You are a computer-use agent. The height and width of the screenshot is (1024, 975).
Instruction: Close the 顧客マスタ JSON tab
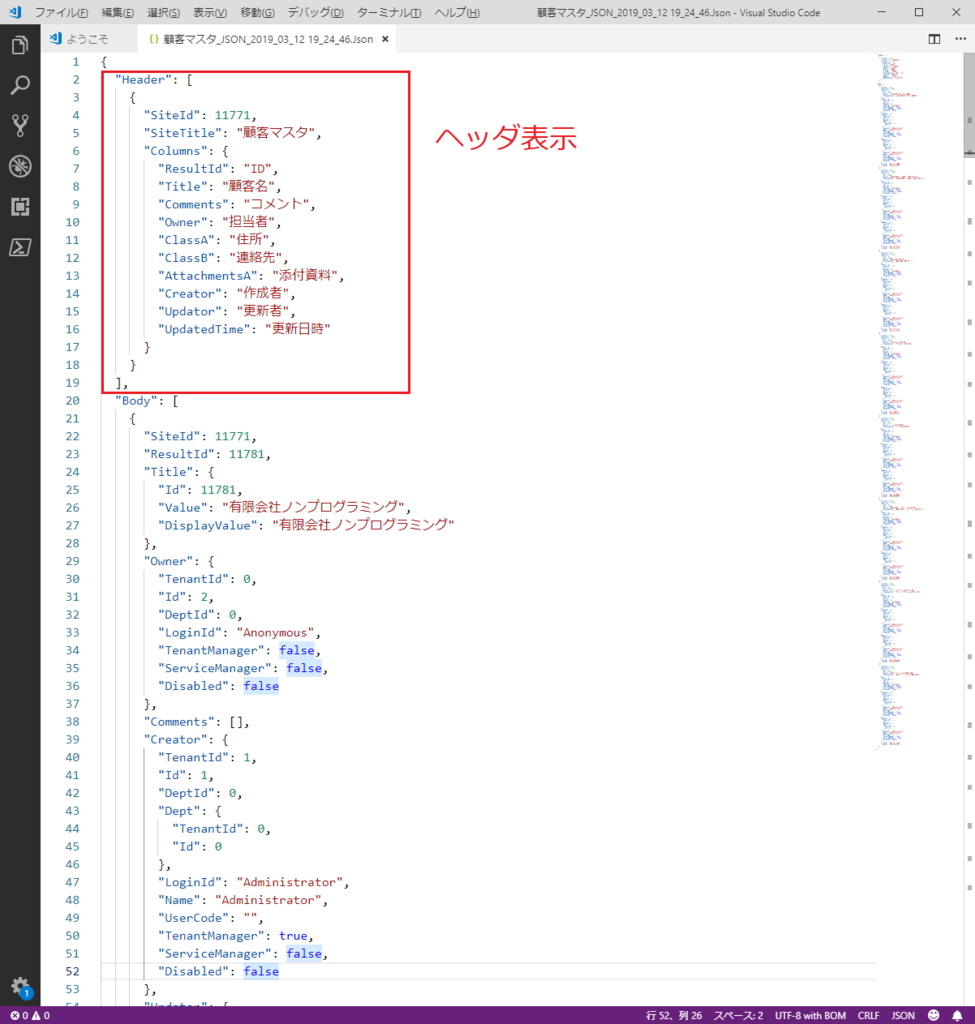pos(385,39)
